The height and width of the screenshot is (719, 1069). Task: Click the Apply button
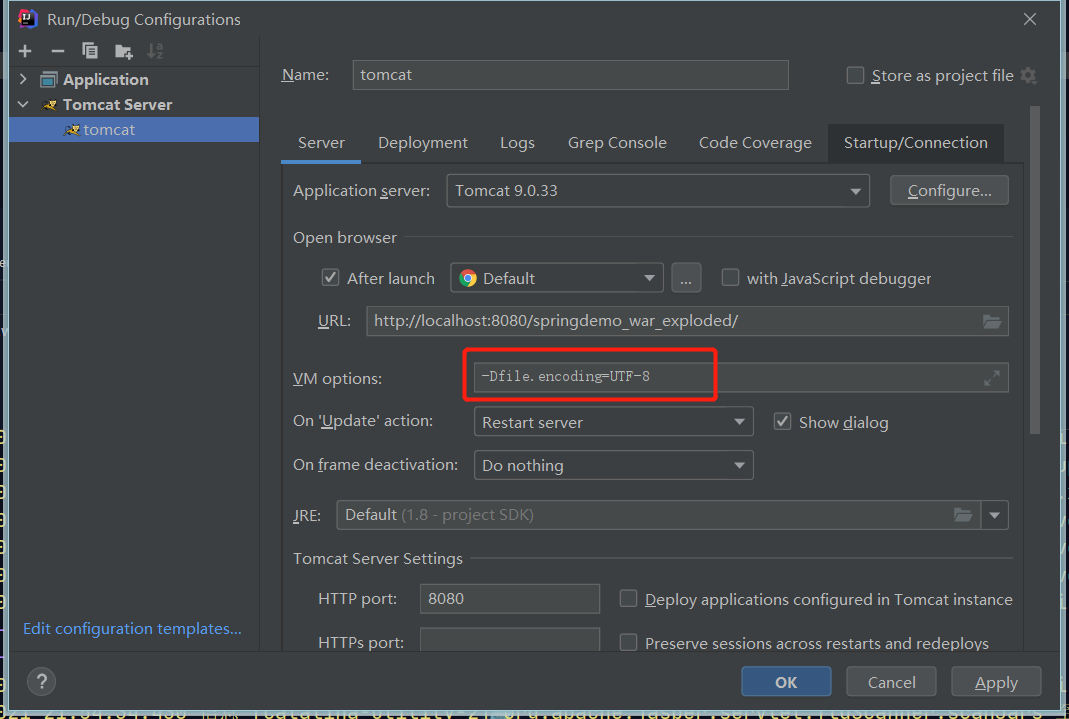(x=996, y=682)
